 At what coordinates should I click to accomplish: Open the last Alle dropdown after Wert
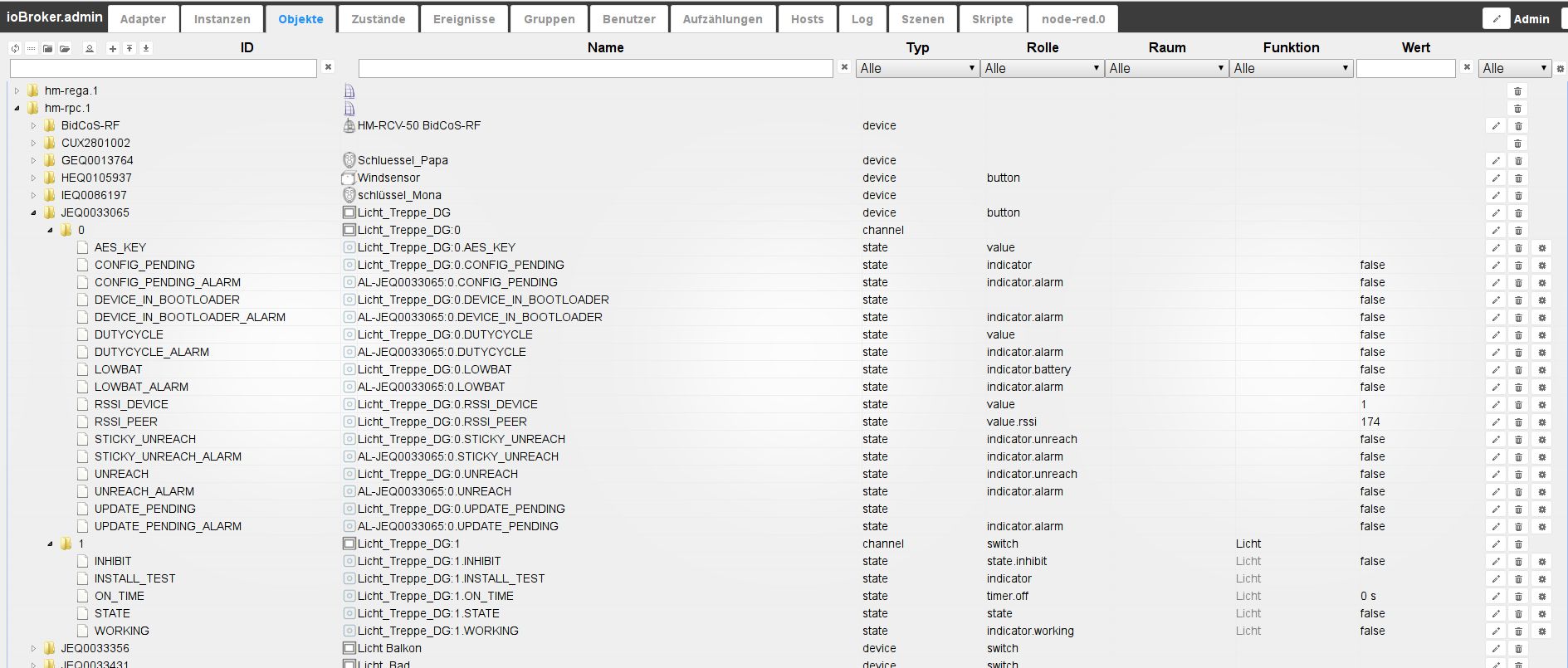(x=1516, y=68)
